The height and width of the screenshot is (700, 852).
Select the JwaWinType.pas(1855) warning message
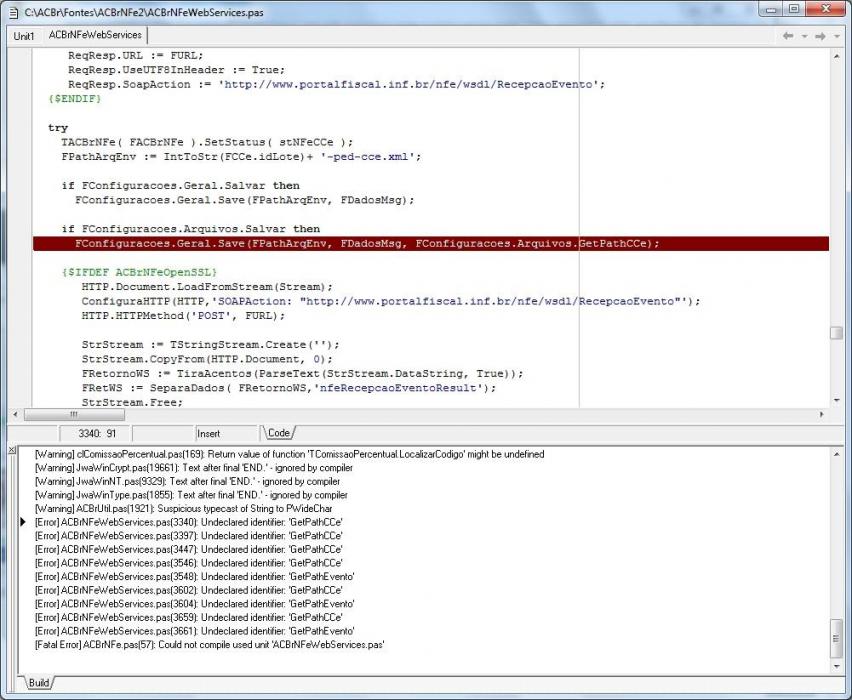pos(191,495)
